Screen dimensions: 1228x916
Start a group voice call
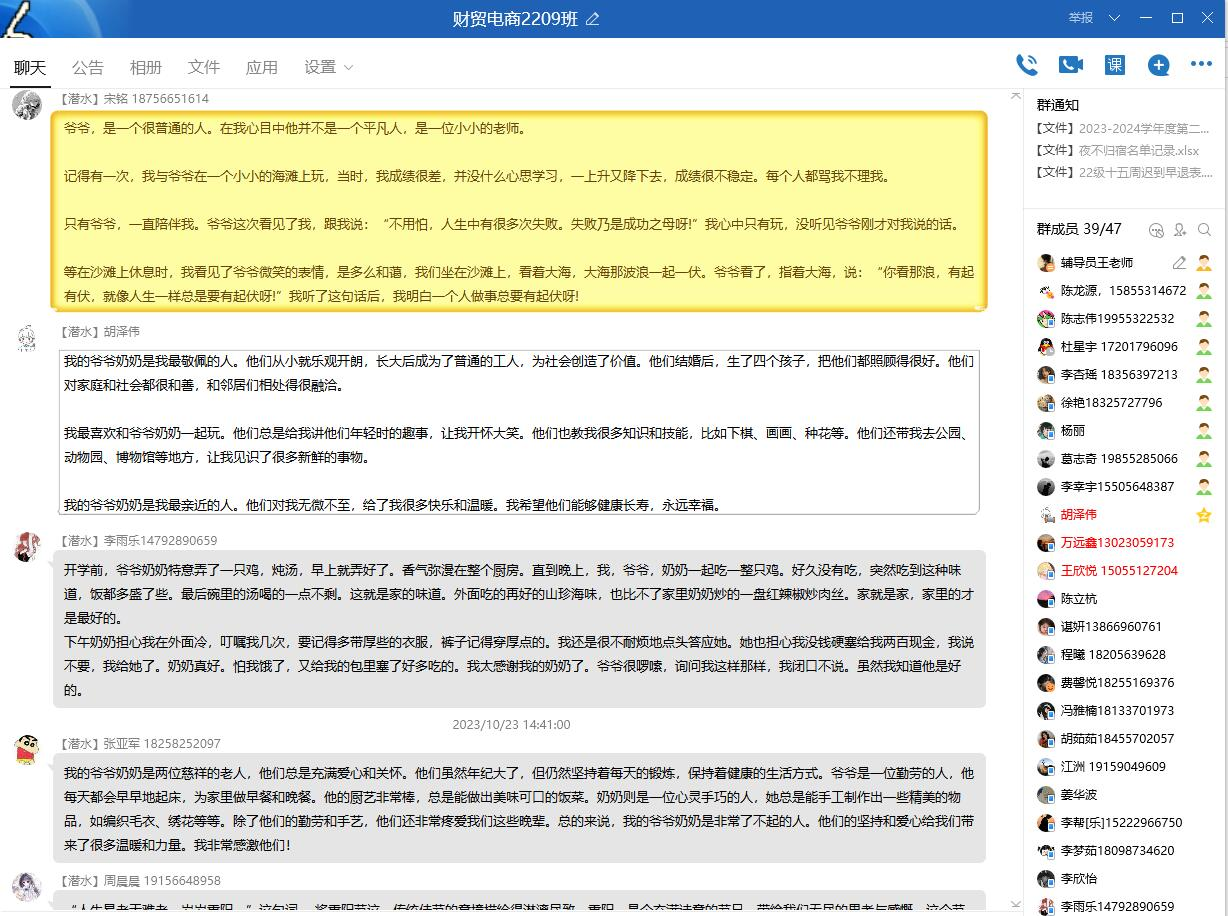pos(1027,65)
